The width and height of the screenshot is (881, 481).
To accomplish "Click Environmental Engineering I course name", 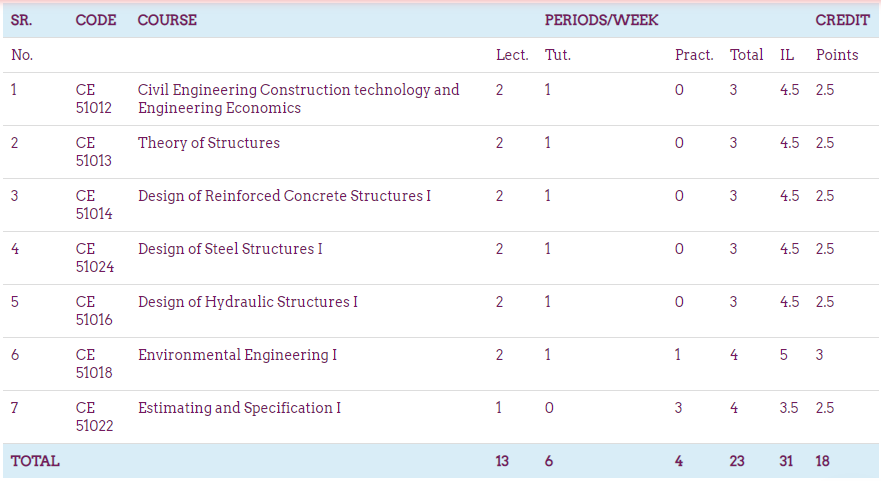I will tap(237, 355).
